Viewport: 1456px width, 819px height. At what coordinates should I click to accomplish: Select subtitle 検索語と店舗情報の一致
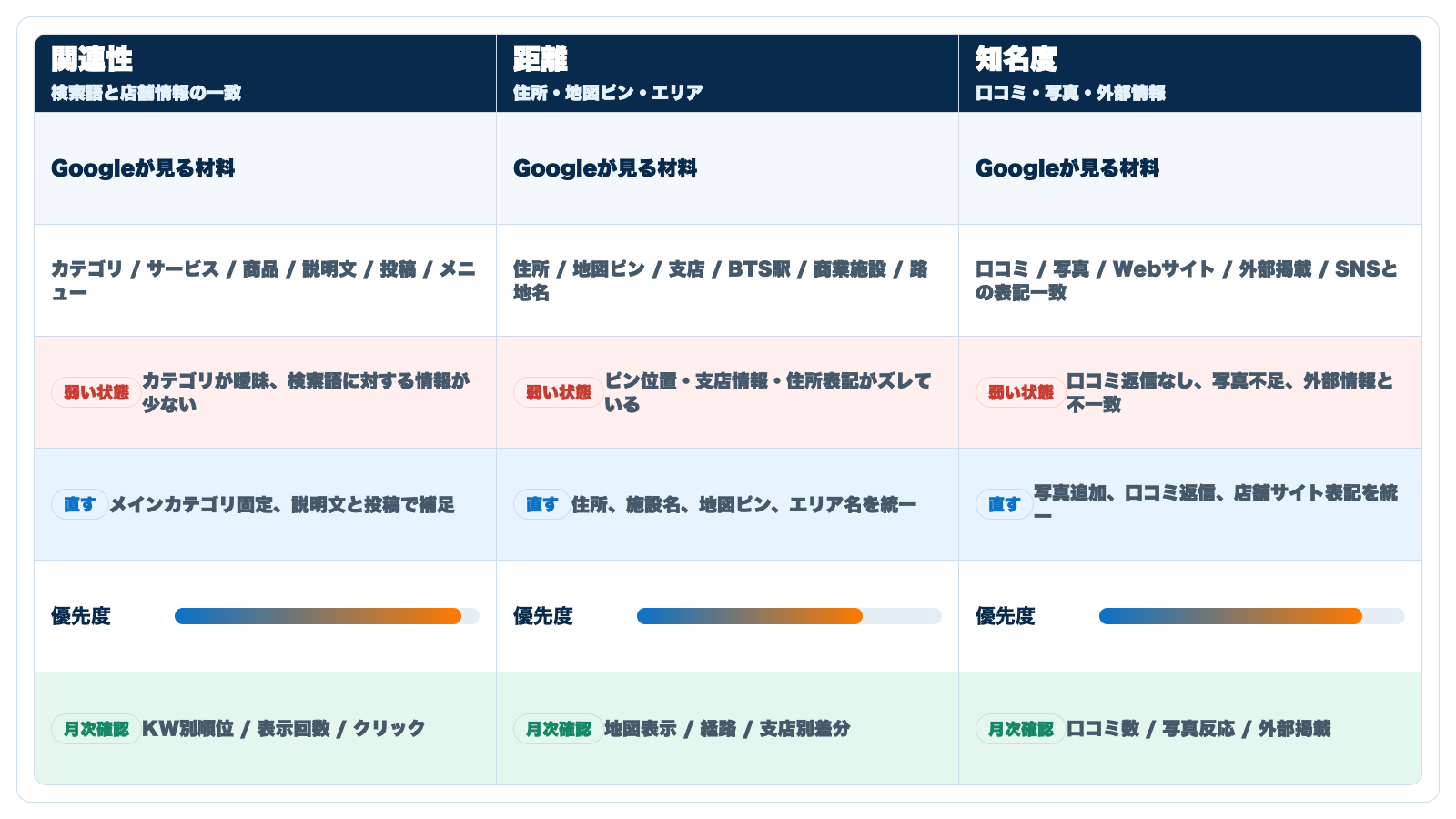click(146, 93)
